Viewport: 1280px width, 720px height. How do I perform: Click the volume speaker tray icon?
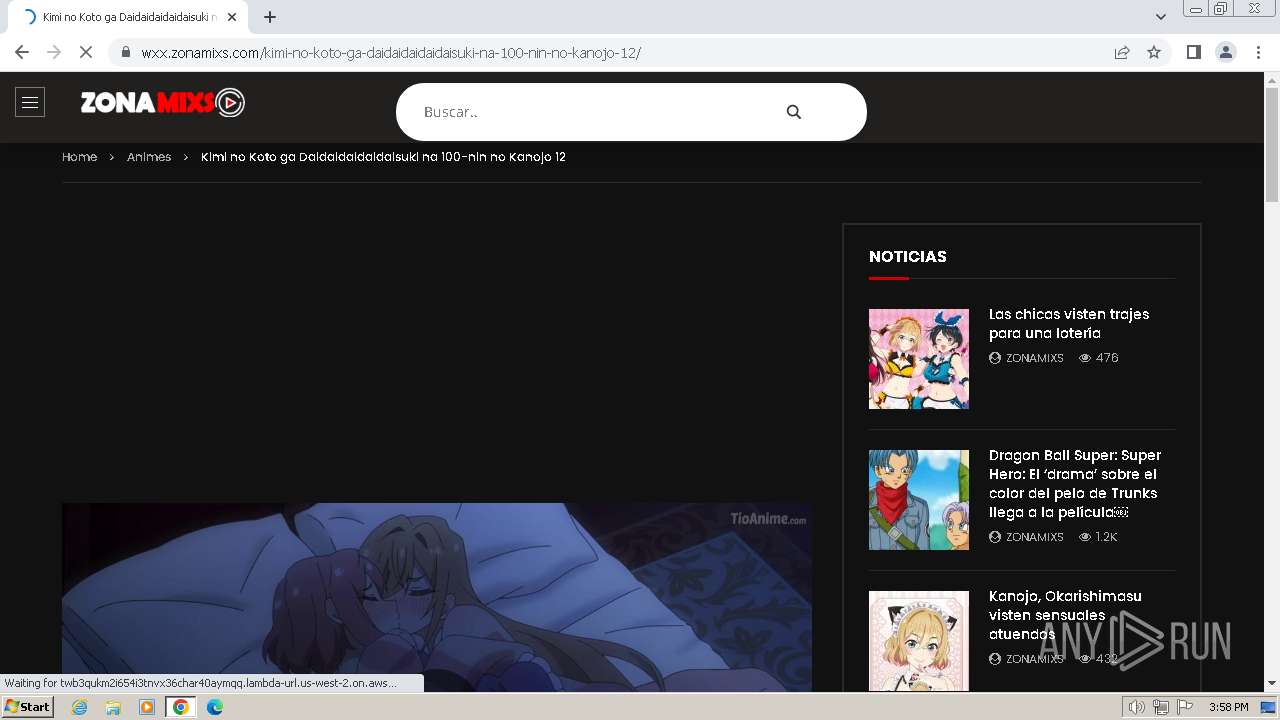coord(1137,707)
